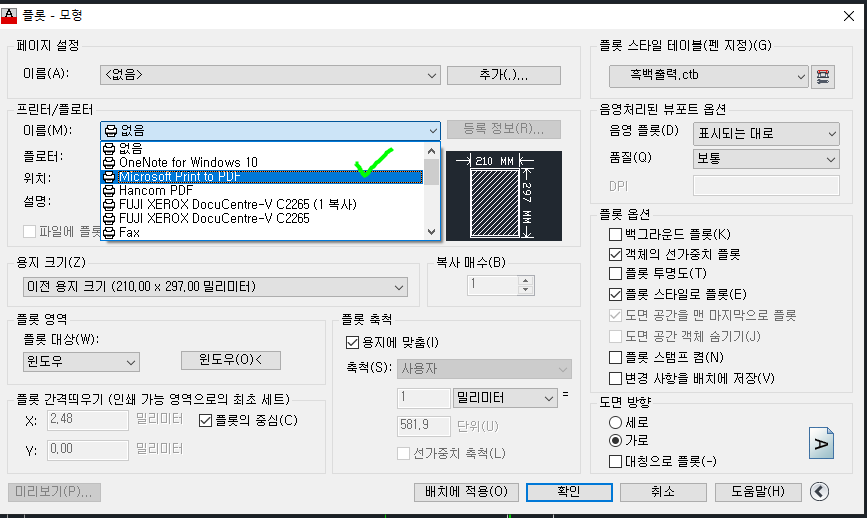Open the 품질 보통 dropdown
The image size is (867, 518).
[766, 159]
